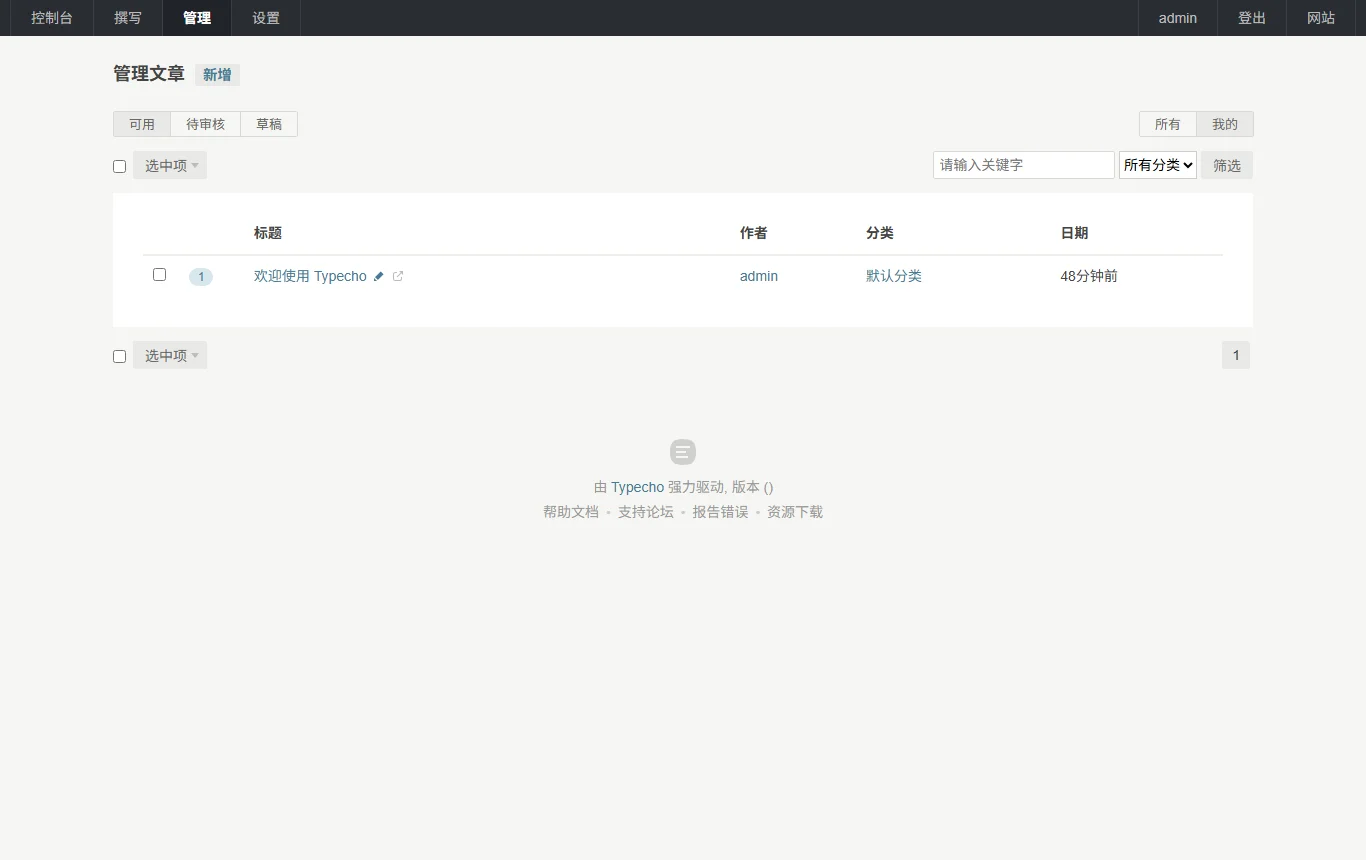Switch to the 可用 tab
This screenshot has height=860, width=1366.
[142, 124]
